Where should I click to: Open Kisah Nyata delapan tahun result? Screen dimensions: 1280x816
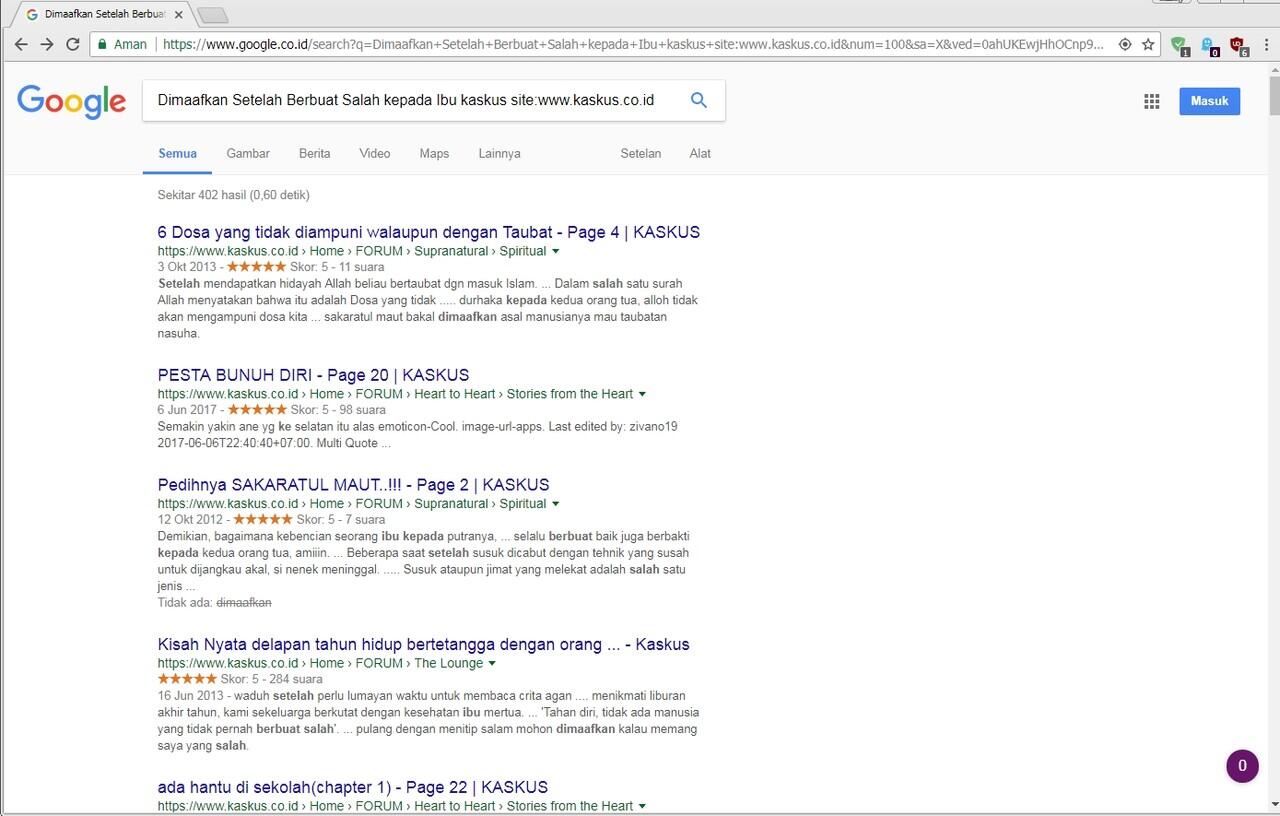point(424,644)
